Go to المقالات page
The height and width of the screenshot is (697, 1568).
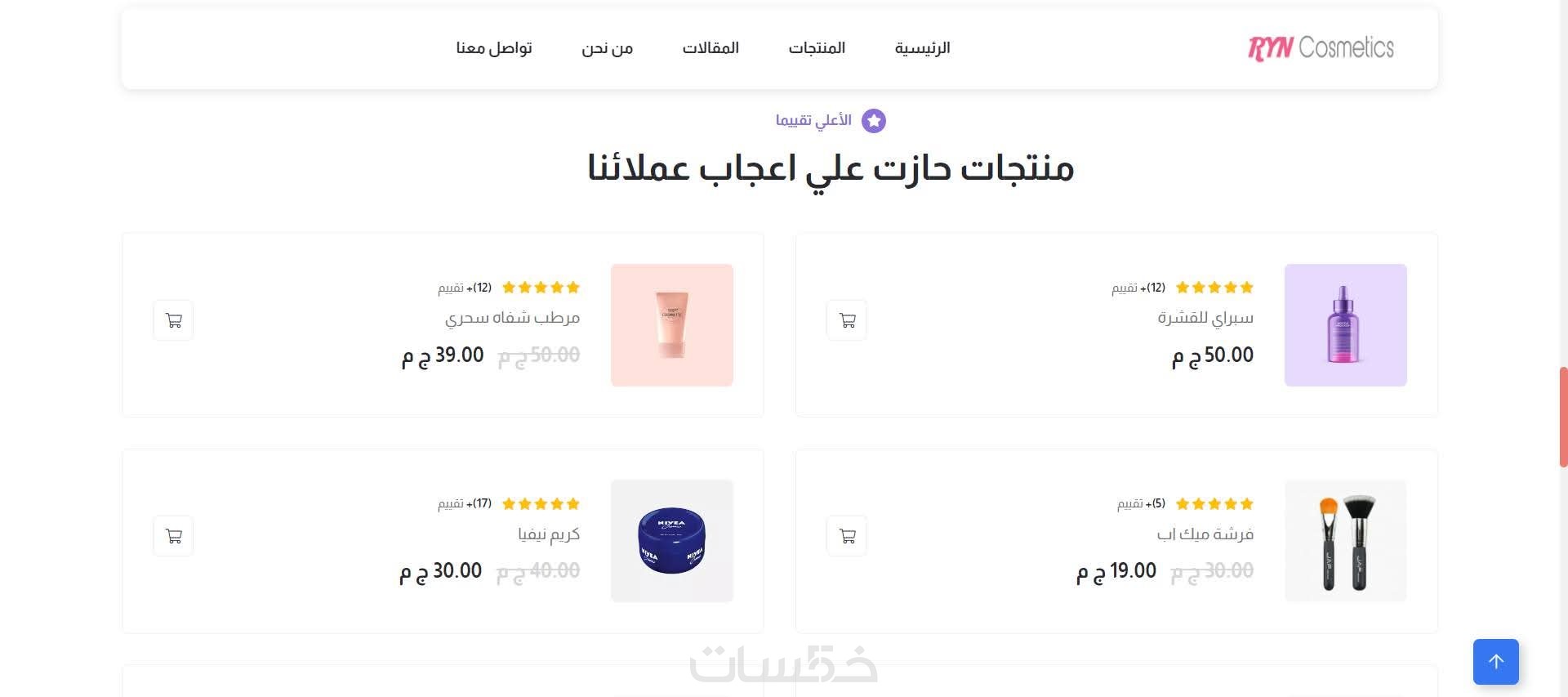click(x=710, y=48)
